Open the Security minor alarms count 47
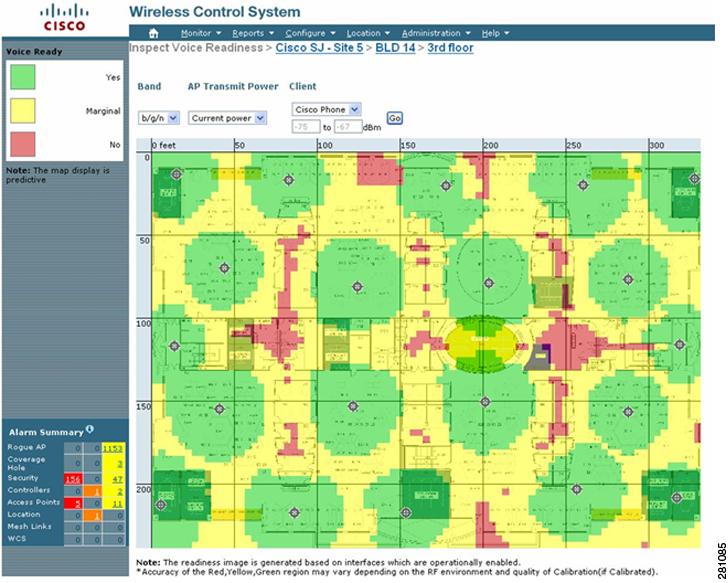Viewport: 728px width, 583px height. click(117, 479)
